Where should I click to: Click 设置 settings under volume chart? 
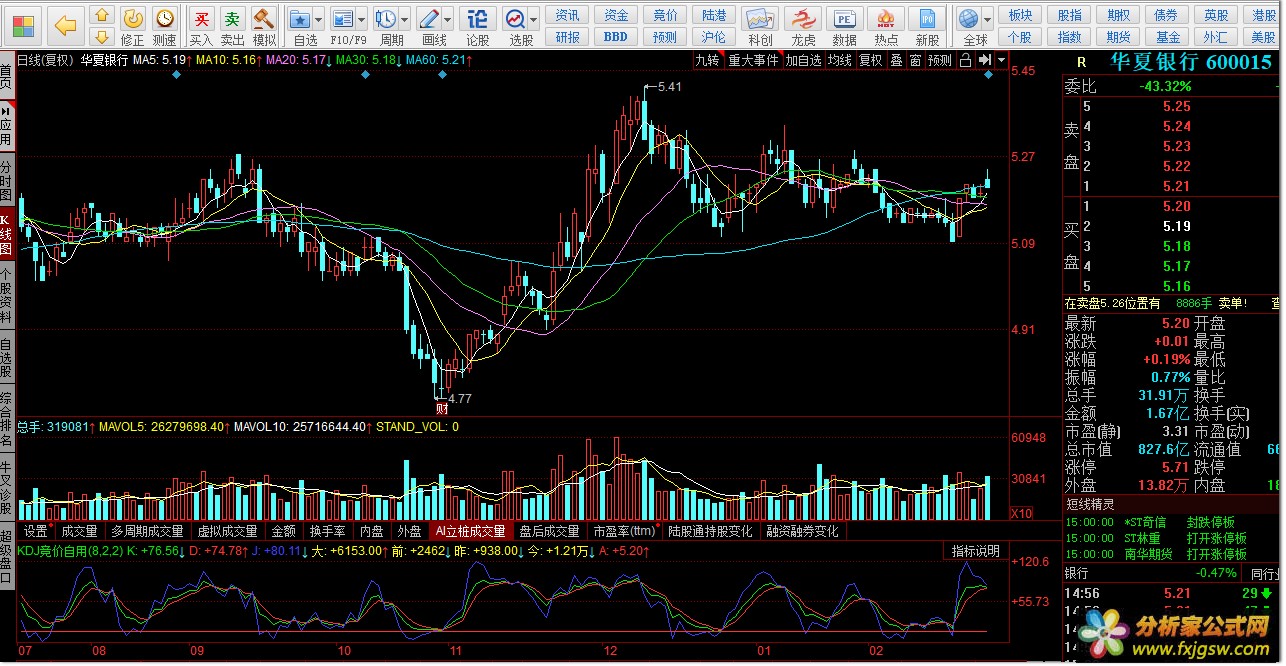pyautogui.click(x=36, y=531)
